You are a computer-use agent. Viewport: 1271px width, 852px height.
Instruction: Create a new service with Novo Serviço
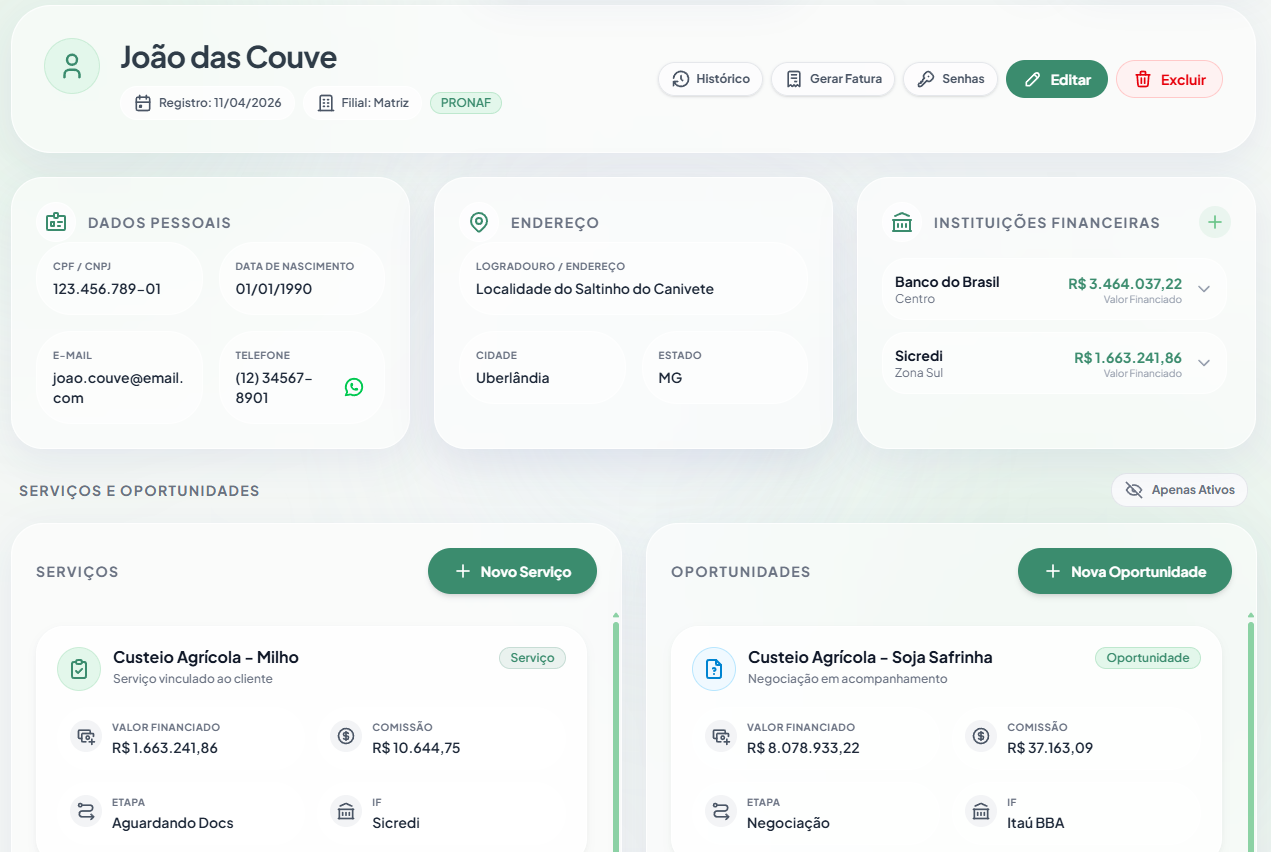512,570
